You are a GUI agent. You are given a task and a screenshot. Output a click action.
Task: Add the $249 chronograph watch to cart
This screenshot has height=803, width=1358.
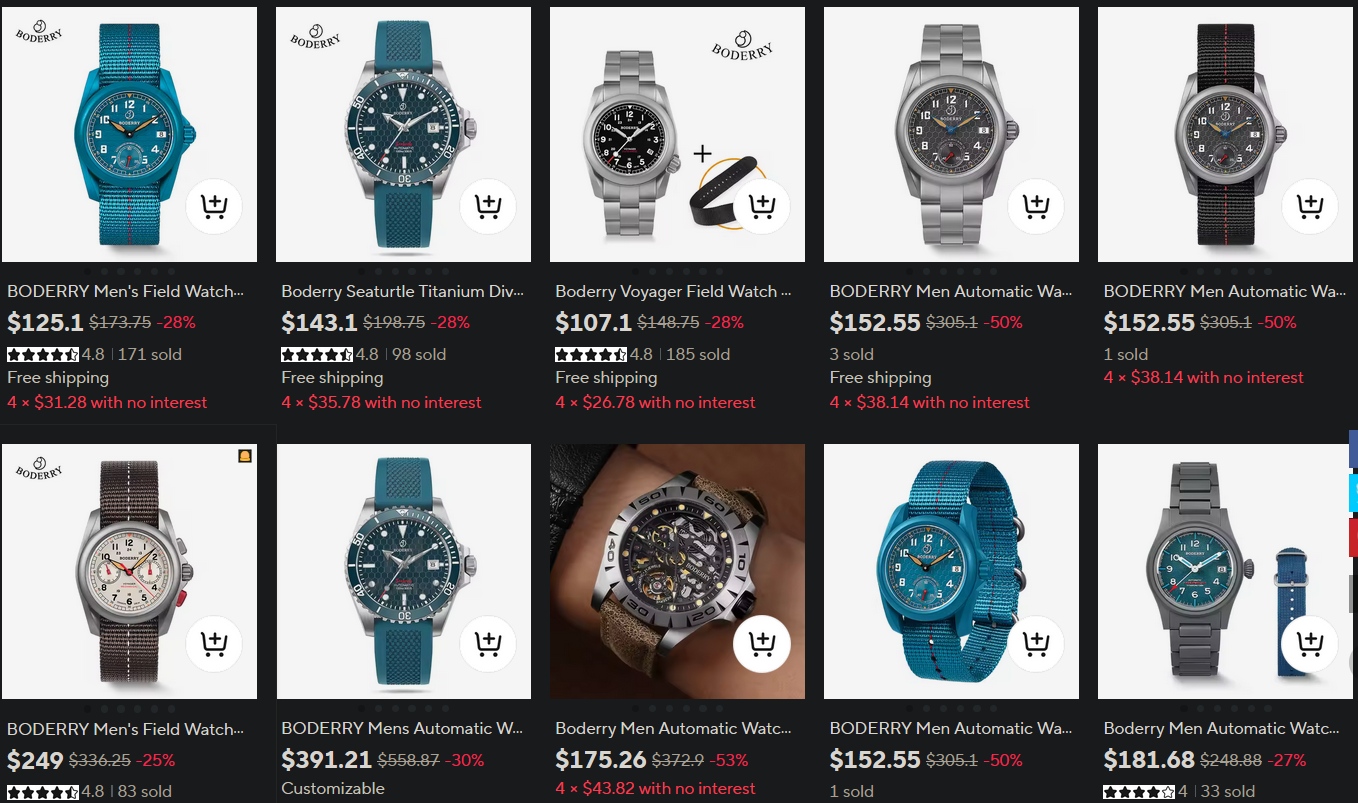click(214, 644)
